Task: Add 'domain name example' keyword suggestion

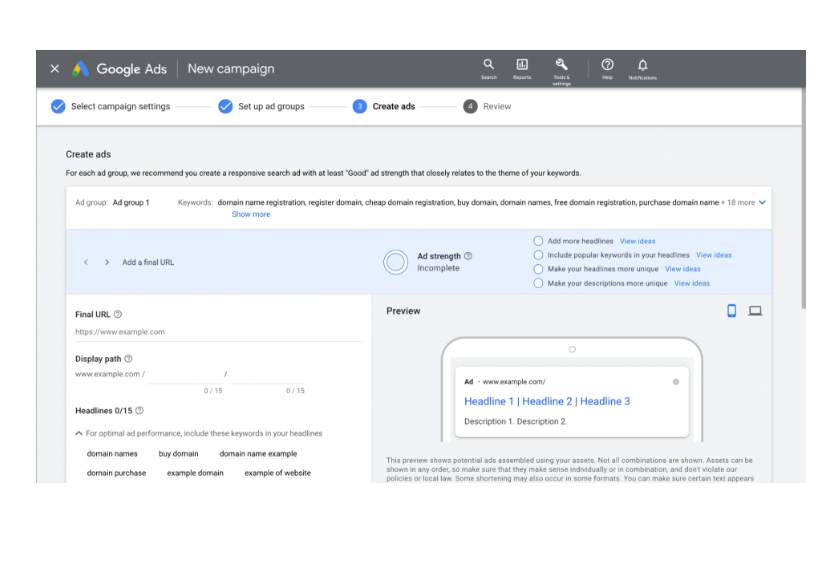Action: tap(258, 454)
